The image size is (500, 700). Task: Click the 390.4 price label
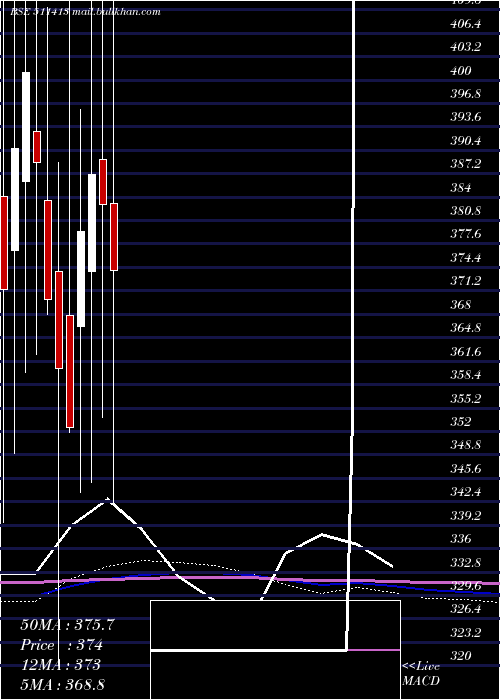466,141
